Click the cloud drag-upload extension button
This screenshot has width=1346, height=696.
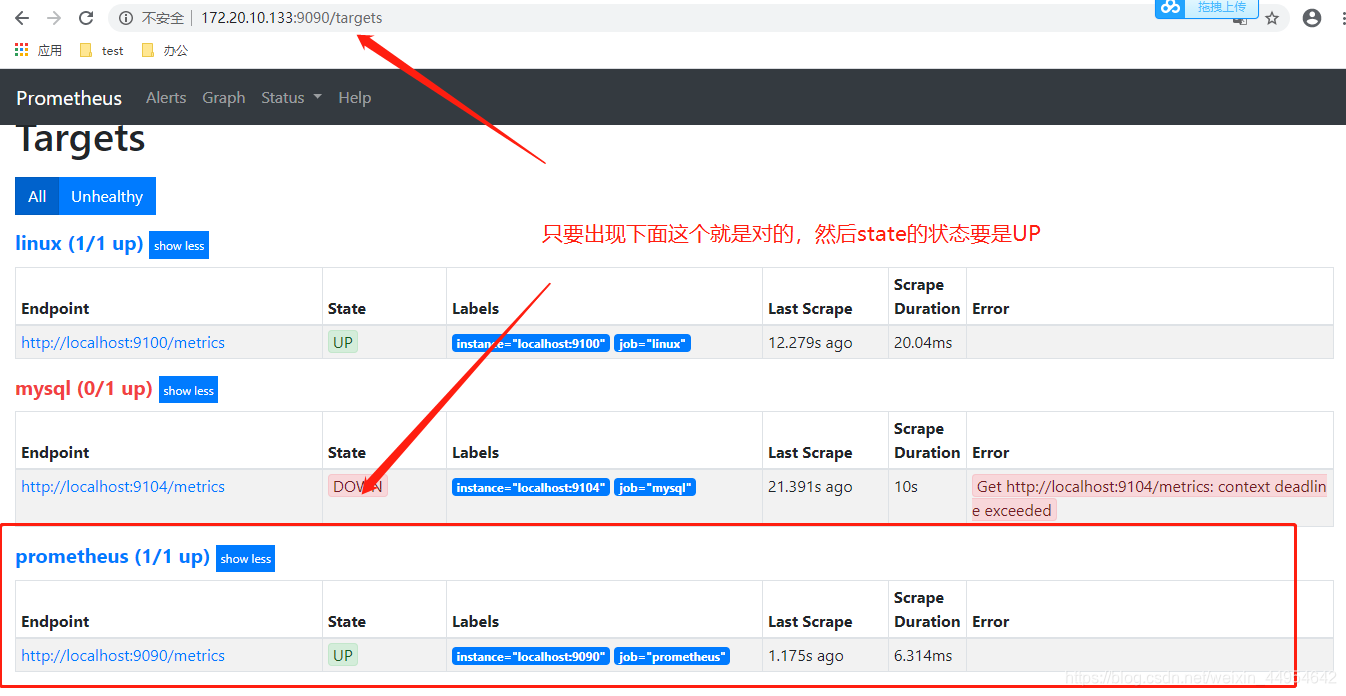click(x=1206, y=8)
